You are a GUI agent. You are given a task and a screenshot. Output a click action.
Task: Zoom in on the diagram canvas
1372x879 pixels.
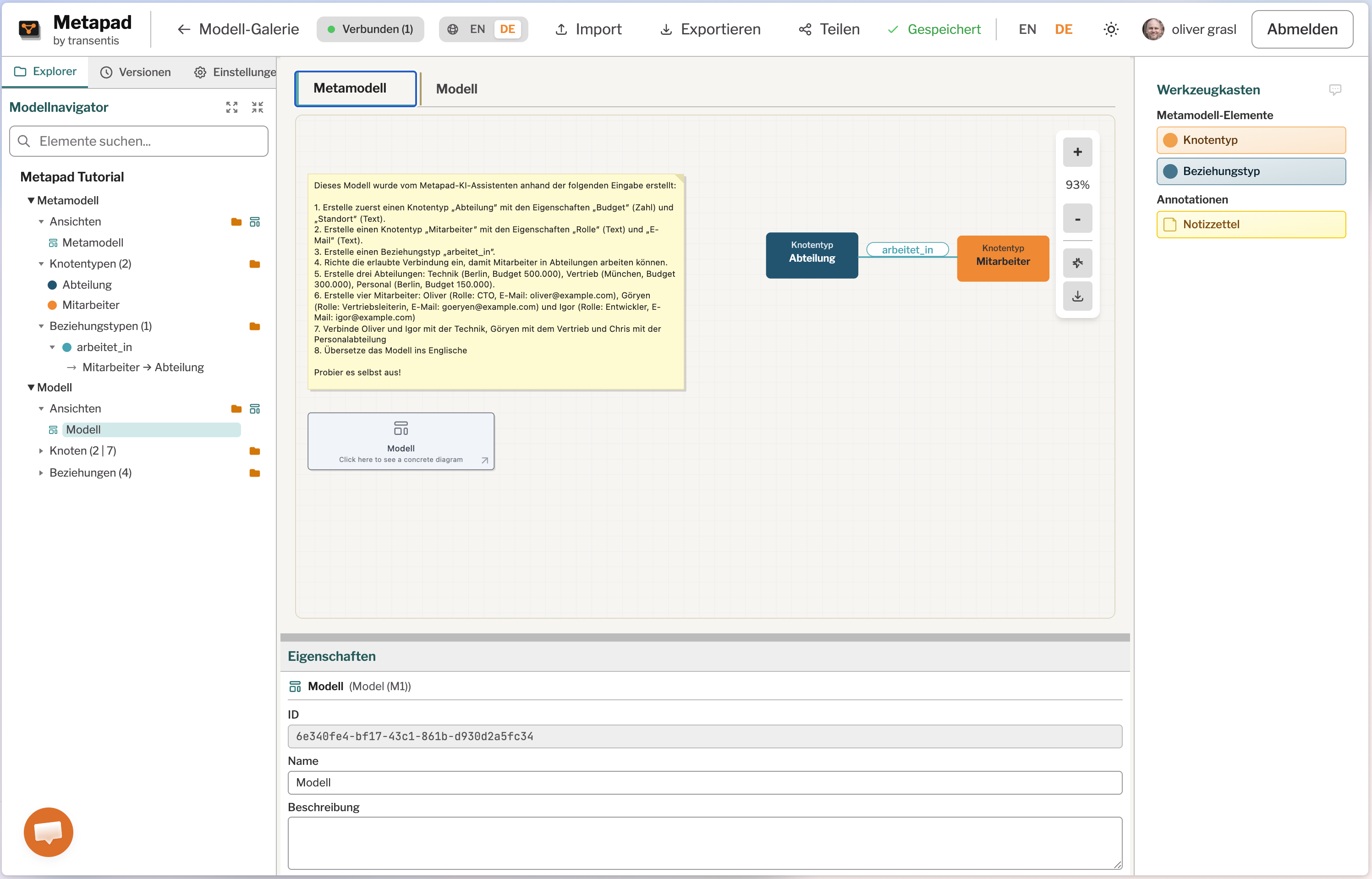[1076, 153]
